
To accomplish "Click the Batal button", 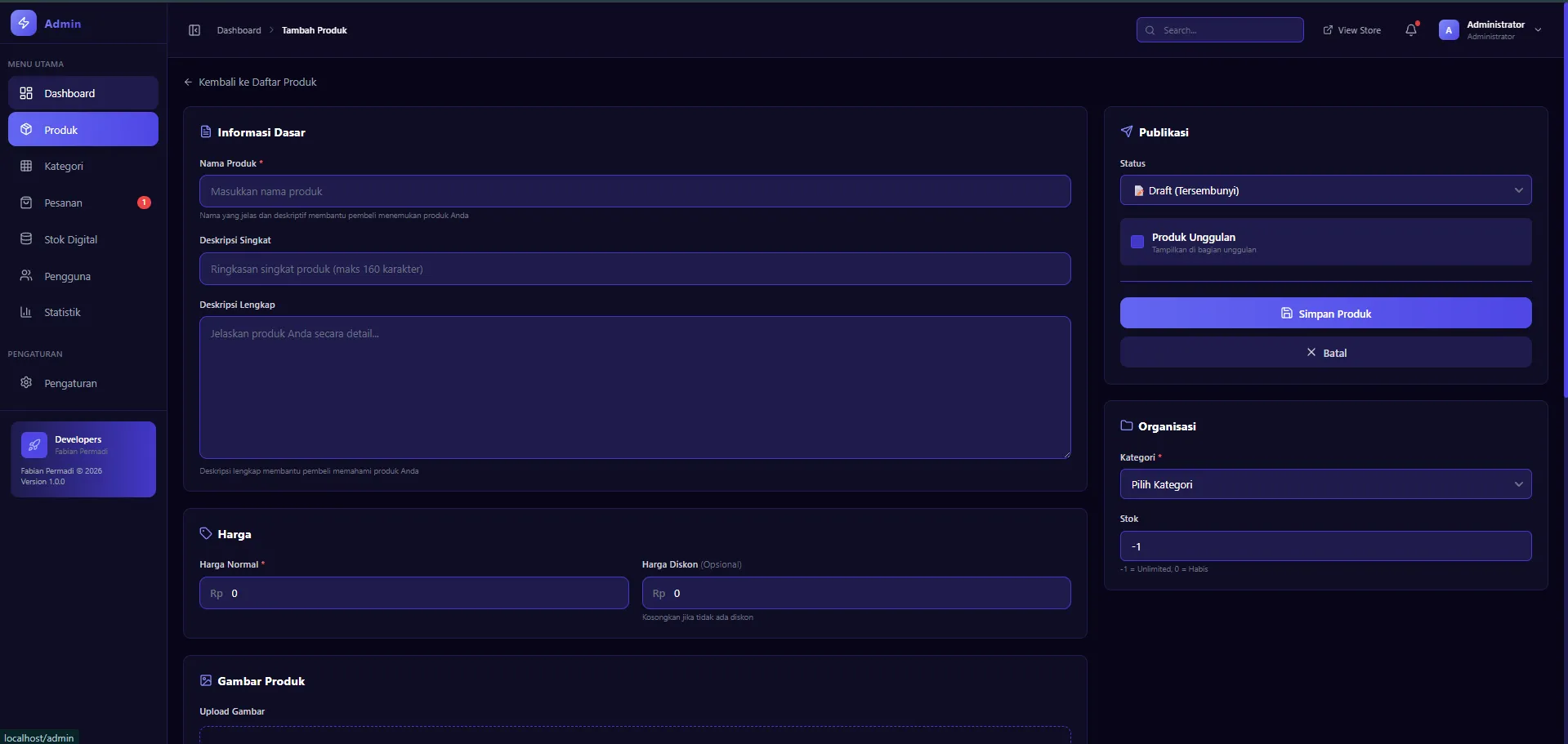I will [x=1325, y=353].
